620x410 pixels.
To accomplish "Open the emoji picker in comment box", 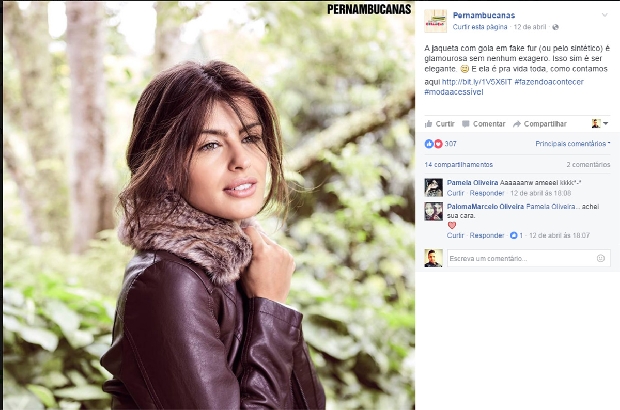I will pyautogui.click(x=601, y=258).
